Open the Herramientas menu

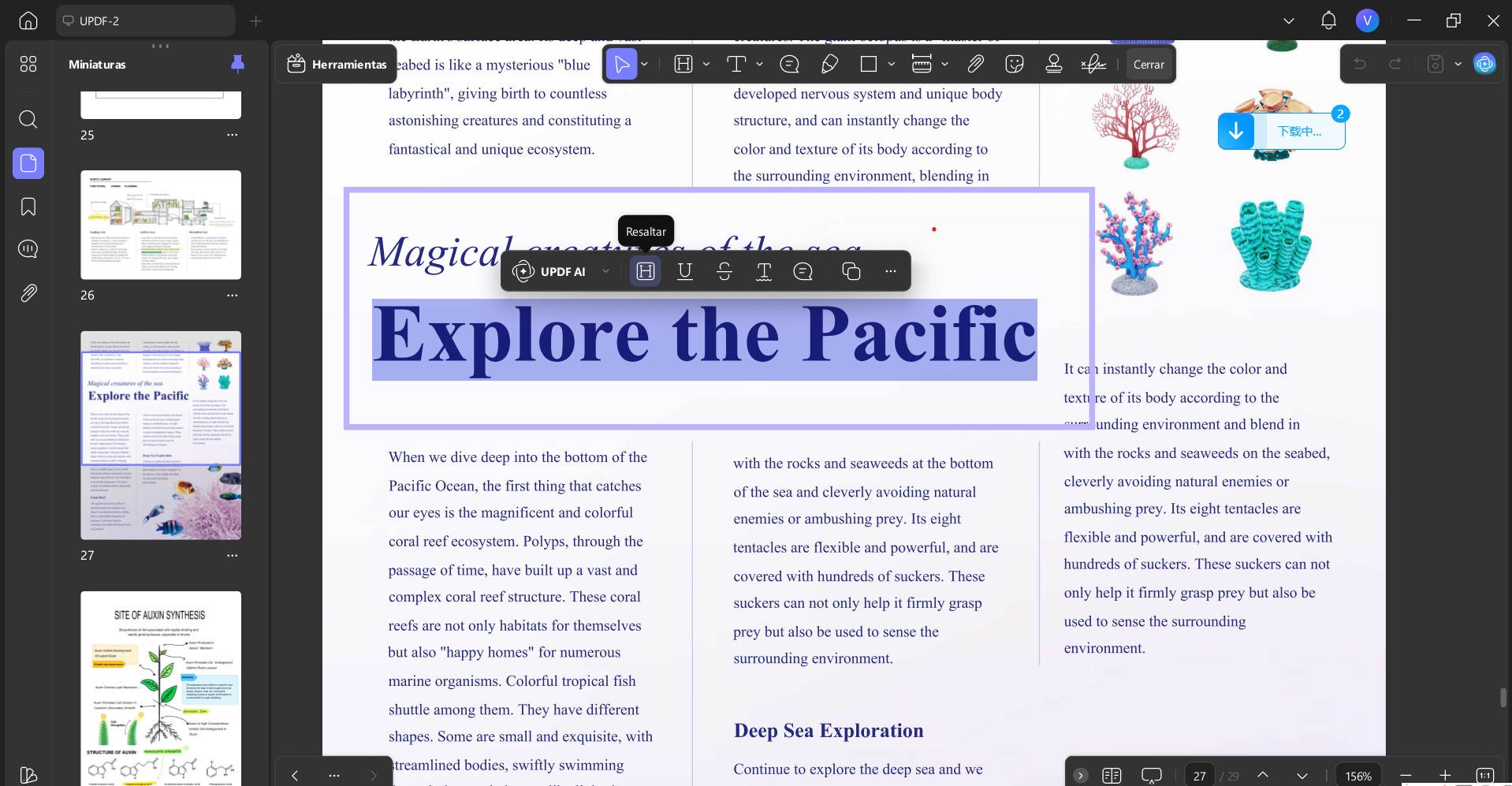[x=336, y=64]
